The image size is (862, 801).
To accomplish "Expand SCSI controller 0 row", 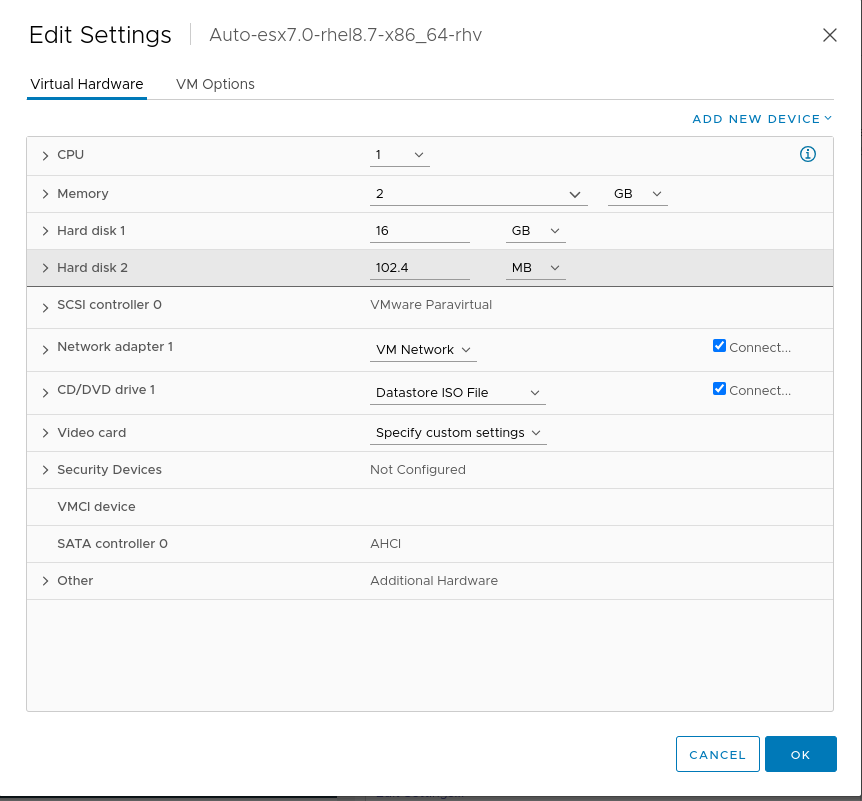I will point(45,307).
